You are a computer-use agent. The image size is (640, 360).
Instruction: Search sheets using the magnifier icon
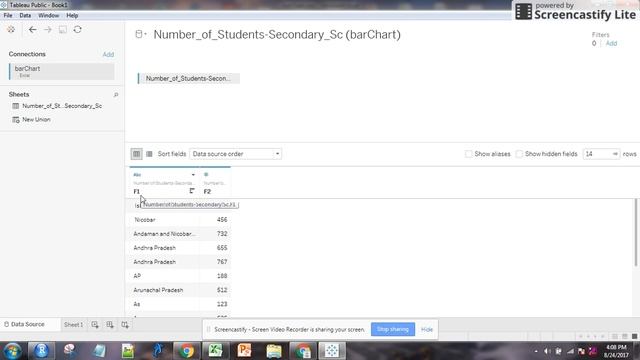pos(116,95)
